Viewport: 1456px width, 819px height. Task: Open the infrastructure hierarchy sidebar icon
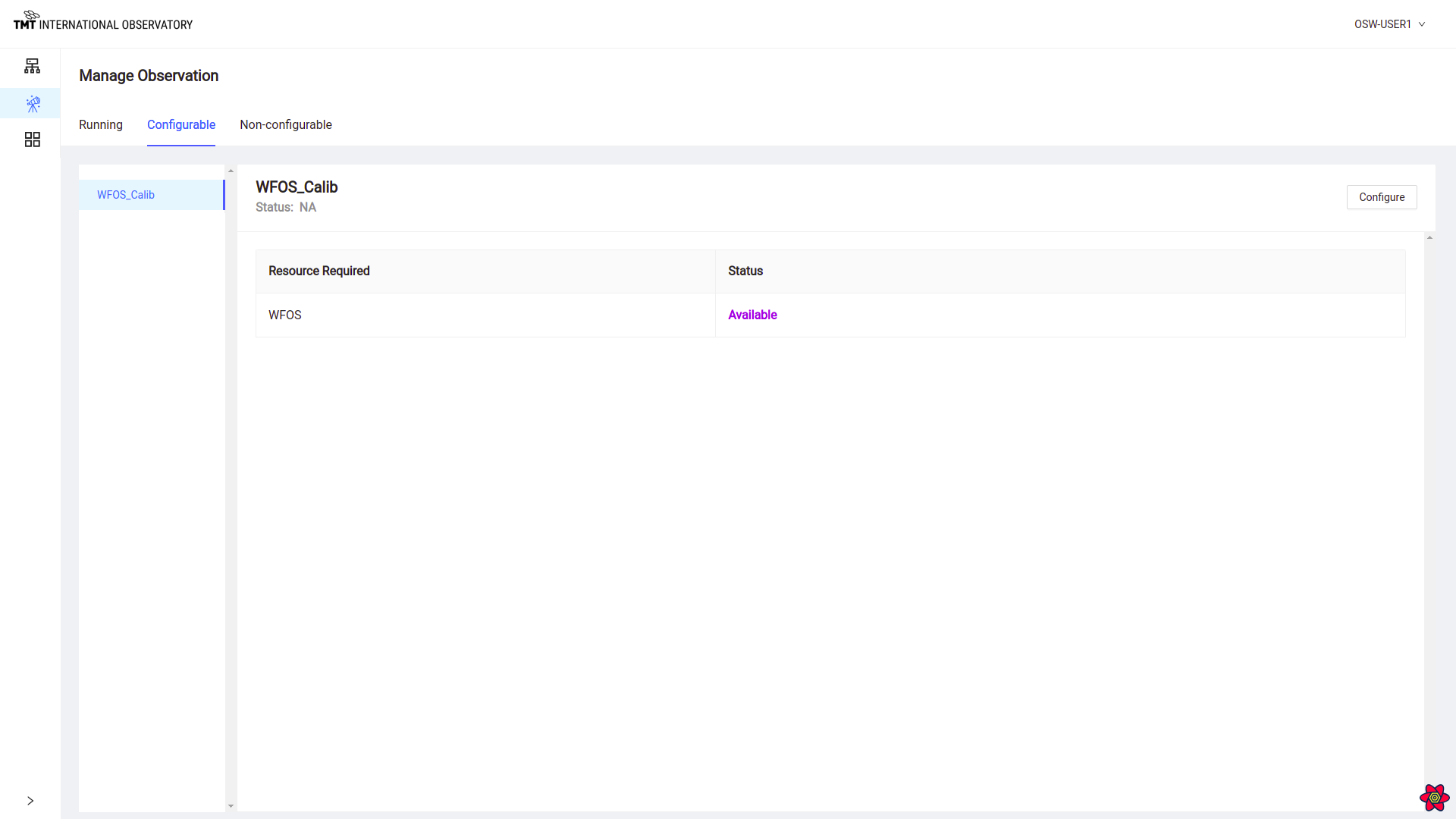point(32,66)
